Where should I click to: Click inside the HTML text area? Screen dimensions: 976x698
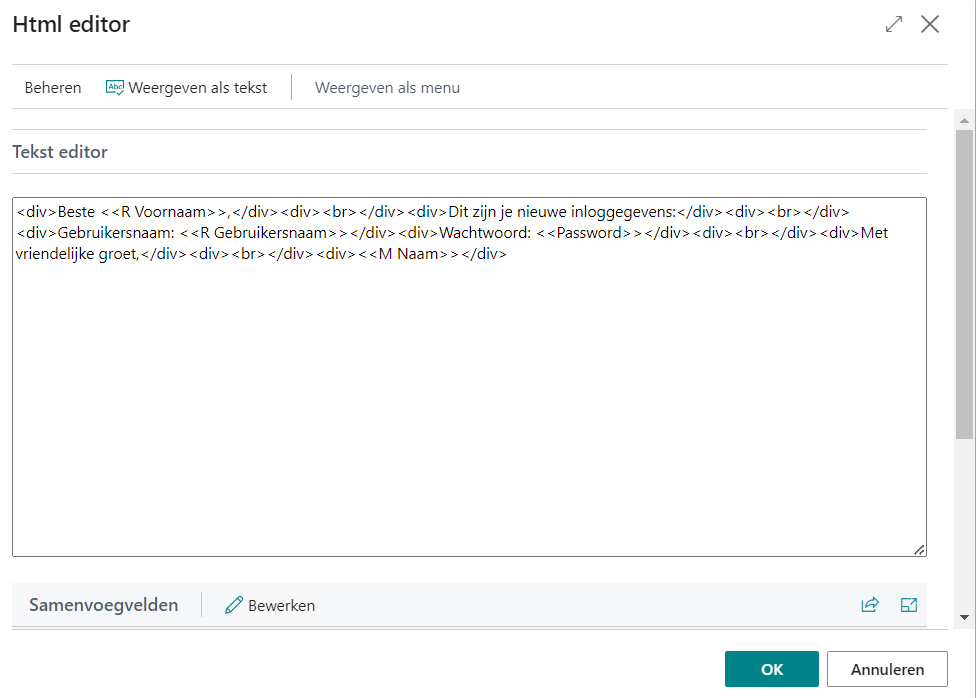click(468, 400)
